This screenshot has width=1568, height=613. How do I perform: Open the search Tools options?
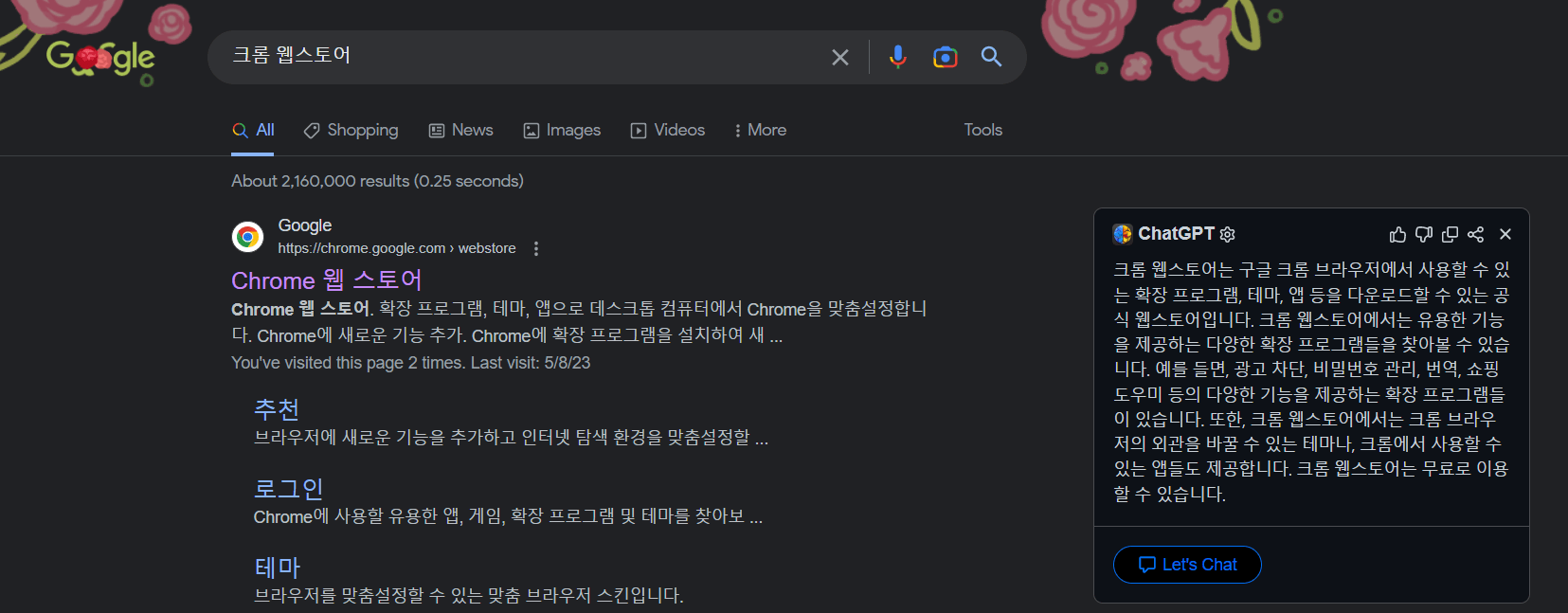click(982, 130)
